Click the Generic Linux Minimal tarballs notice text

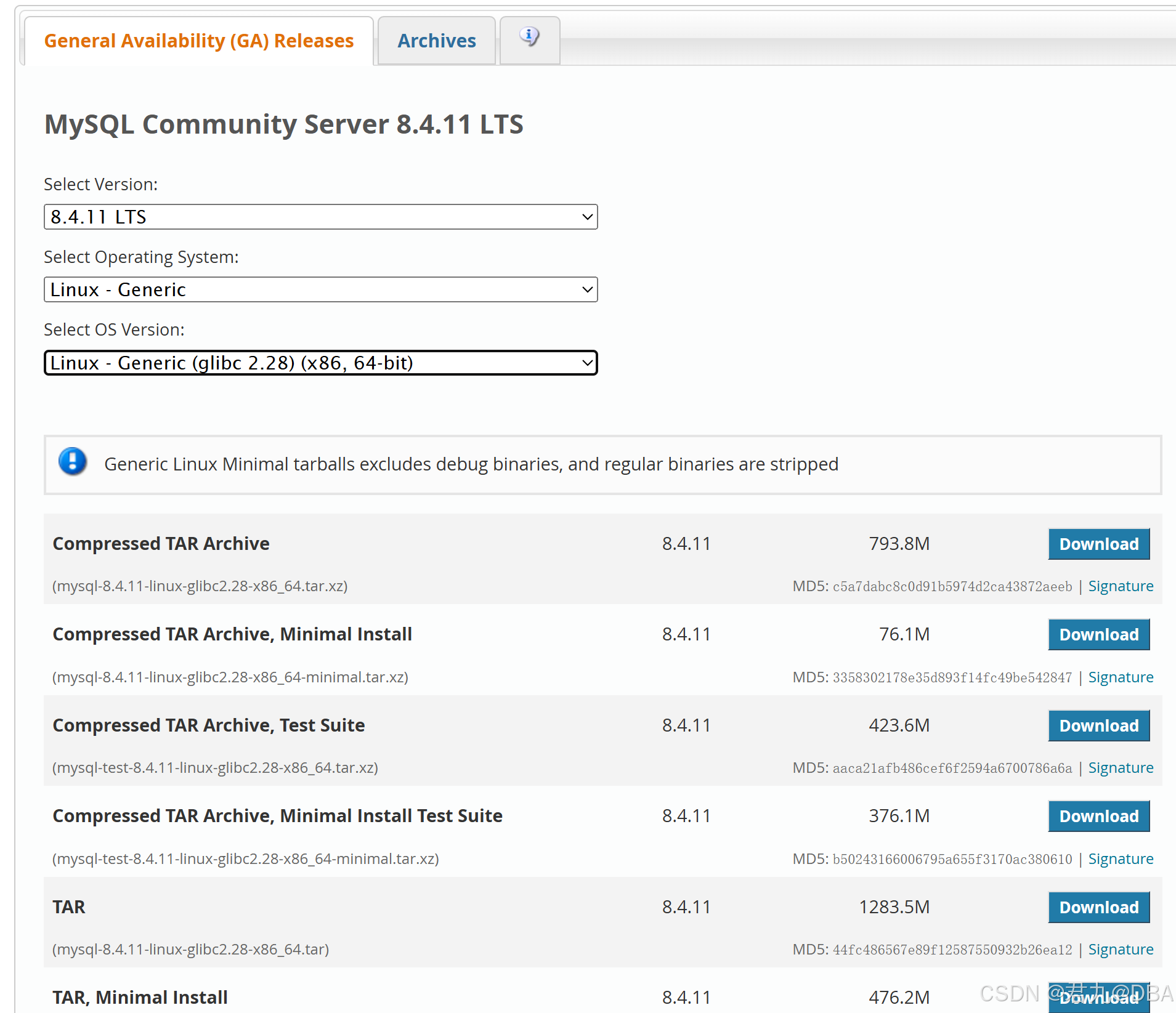[x=471, y=464]
